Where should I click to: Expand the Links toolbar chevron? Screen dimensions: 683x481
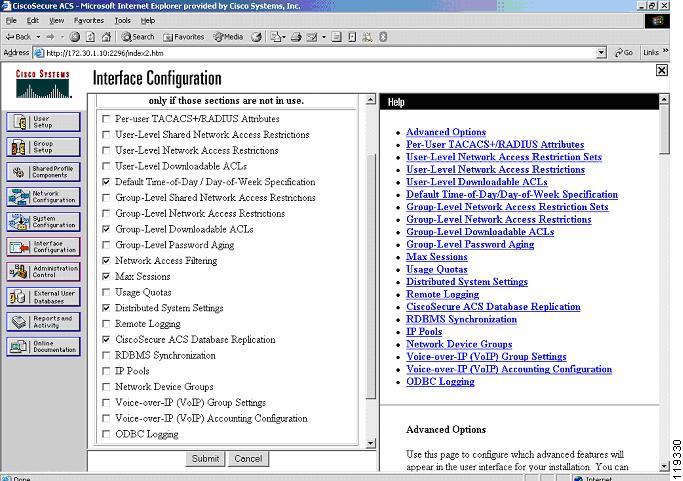[x=665, y=51]
